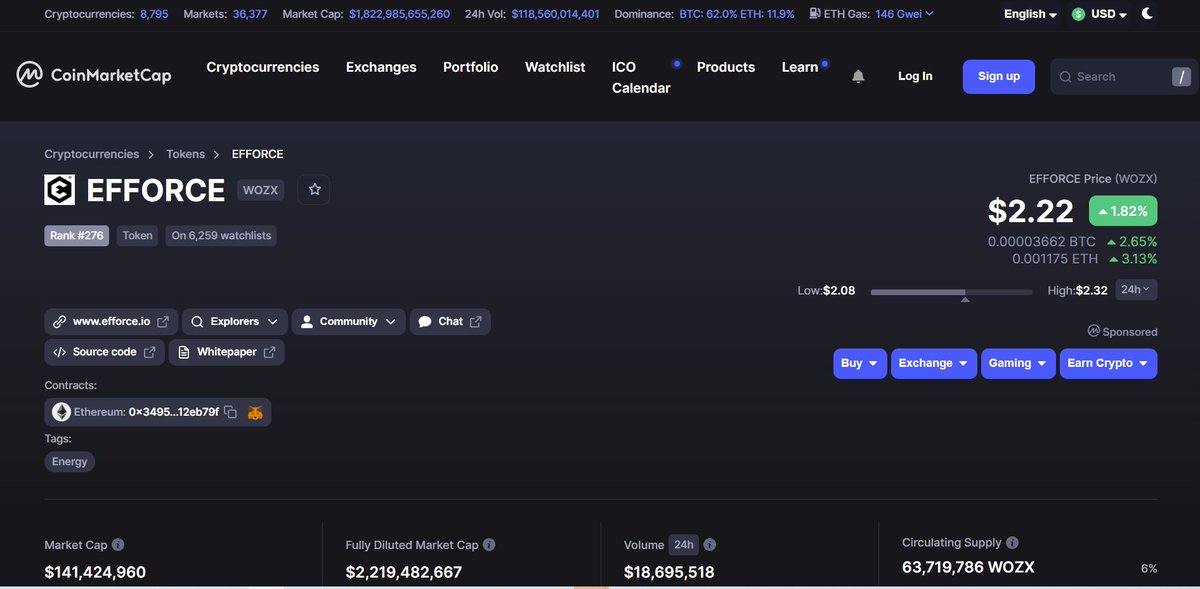This screenshot has width=1200, height=589.
Task: Open the ICO Calendar page
Action: tap(641, 77)
